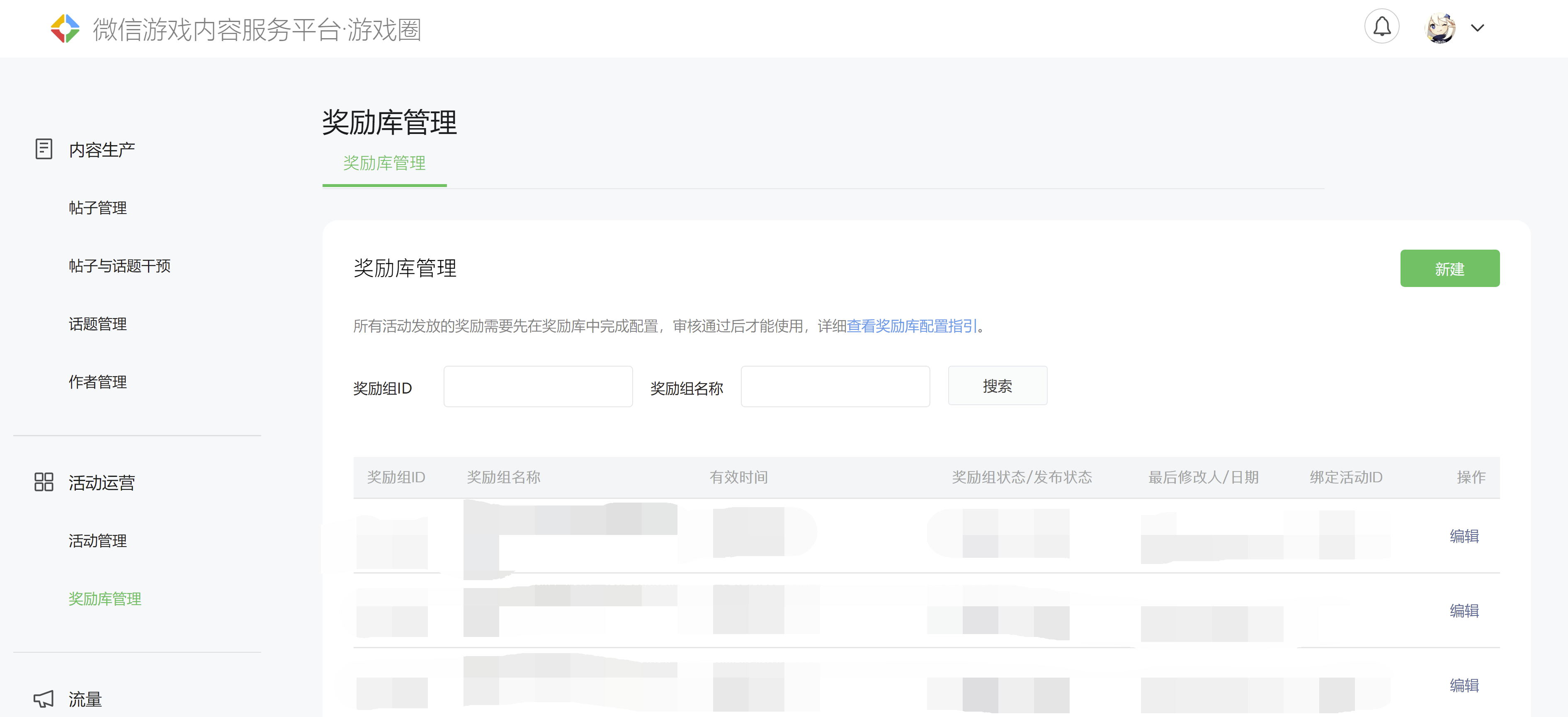Switch to the 奖励库管理 tab

(x=384, y=163)
